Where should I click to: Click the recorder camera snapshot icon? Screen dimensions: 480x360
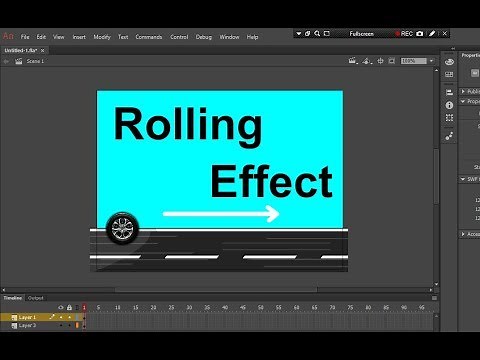420,33
